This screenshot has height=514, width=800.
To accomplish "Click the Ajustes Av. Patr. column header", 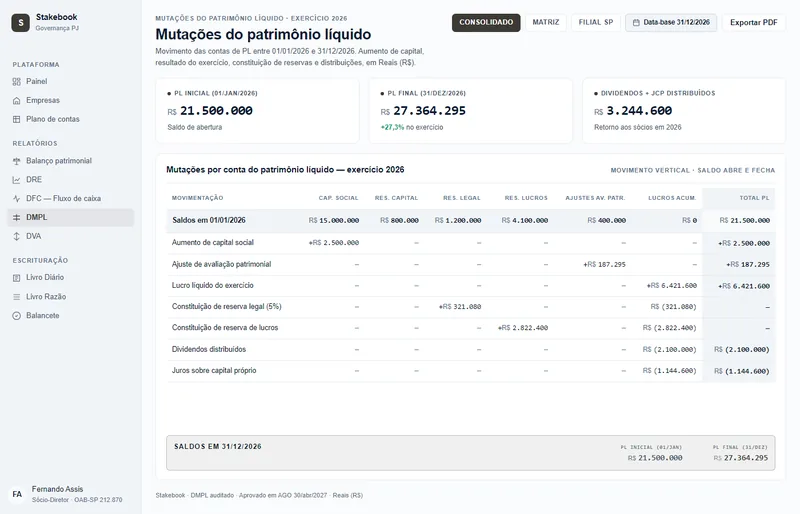I will point(595,198).
